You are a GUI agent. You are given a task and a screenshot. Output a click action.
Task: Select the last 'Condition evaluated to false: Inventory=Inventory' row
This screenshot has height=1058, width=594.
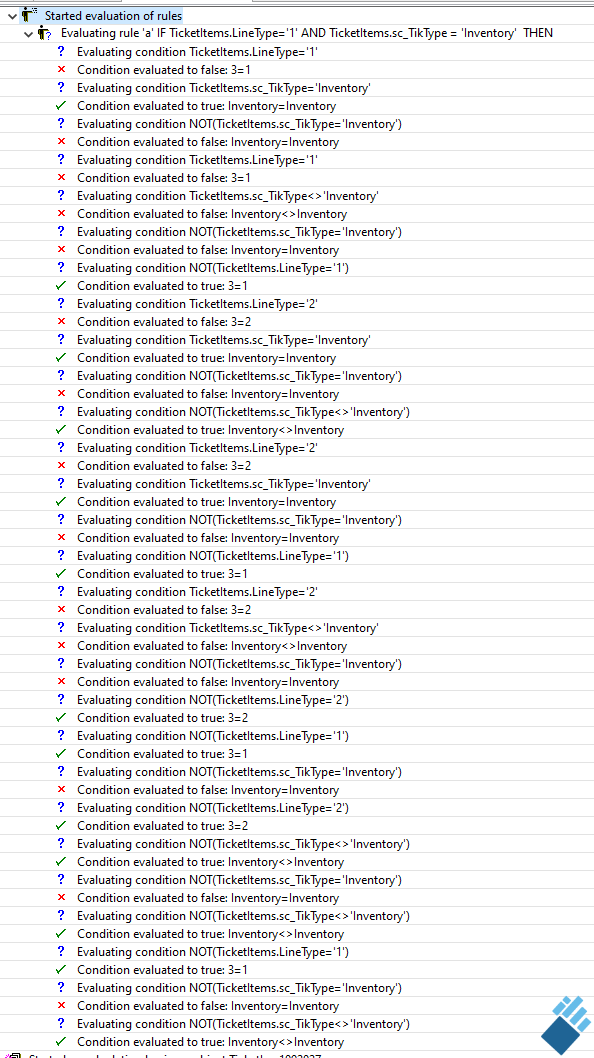pos(208,1006)
